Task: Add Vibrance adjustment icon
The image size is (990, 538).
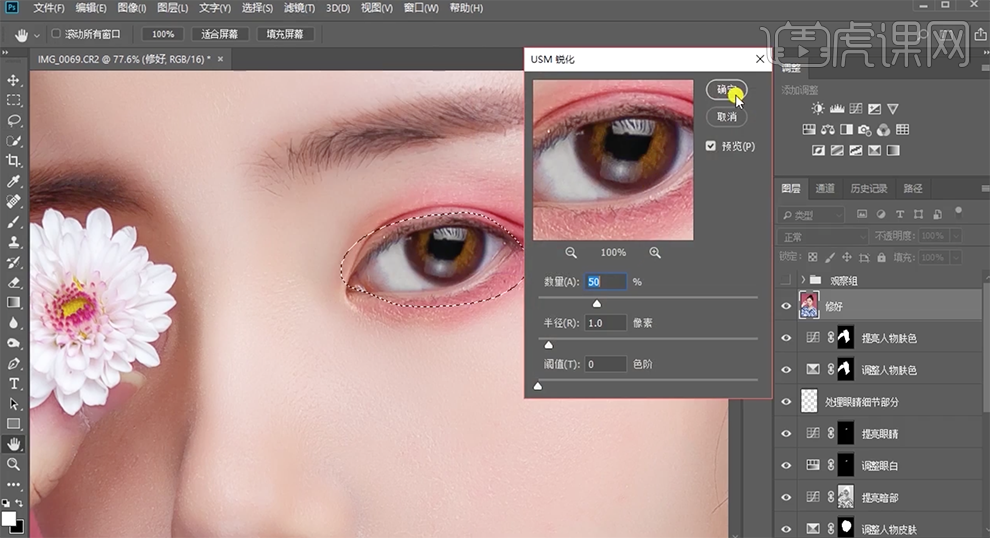Action: [x=893, y=109]
